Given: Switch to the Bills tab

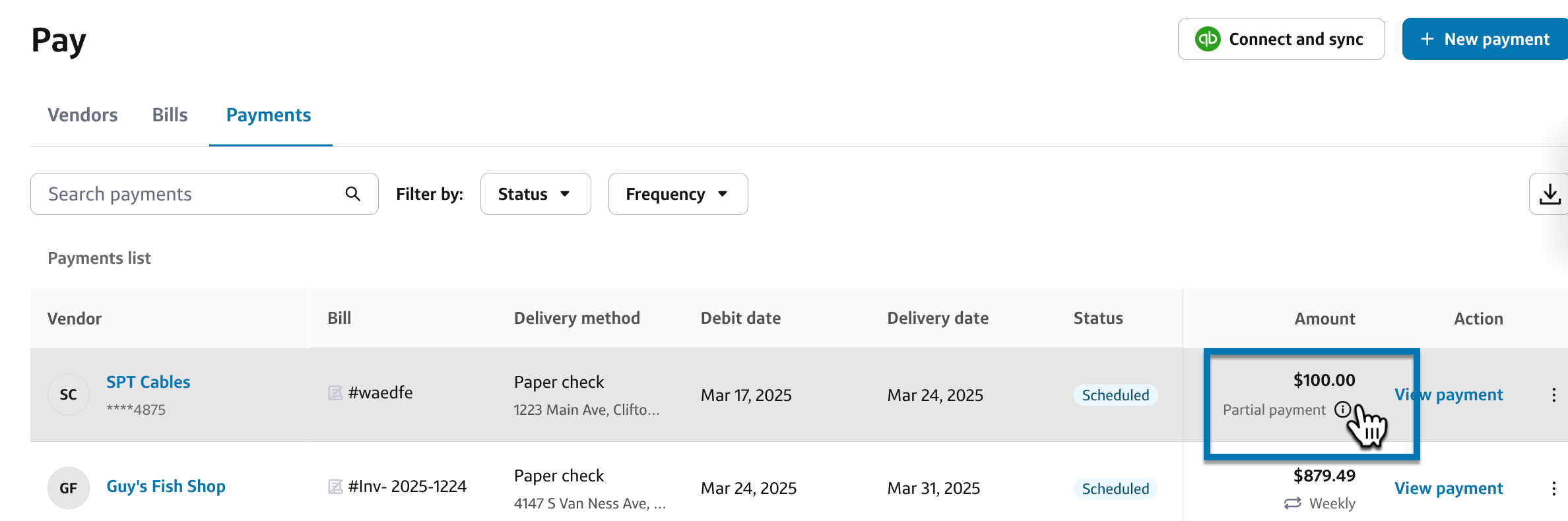Looking at the screenshot, I should coord(170,115).
